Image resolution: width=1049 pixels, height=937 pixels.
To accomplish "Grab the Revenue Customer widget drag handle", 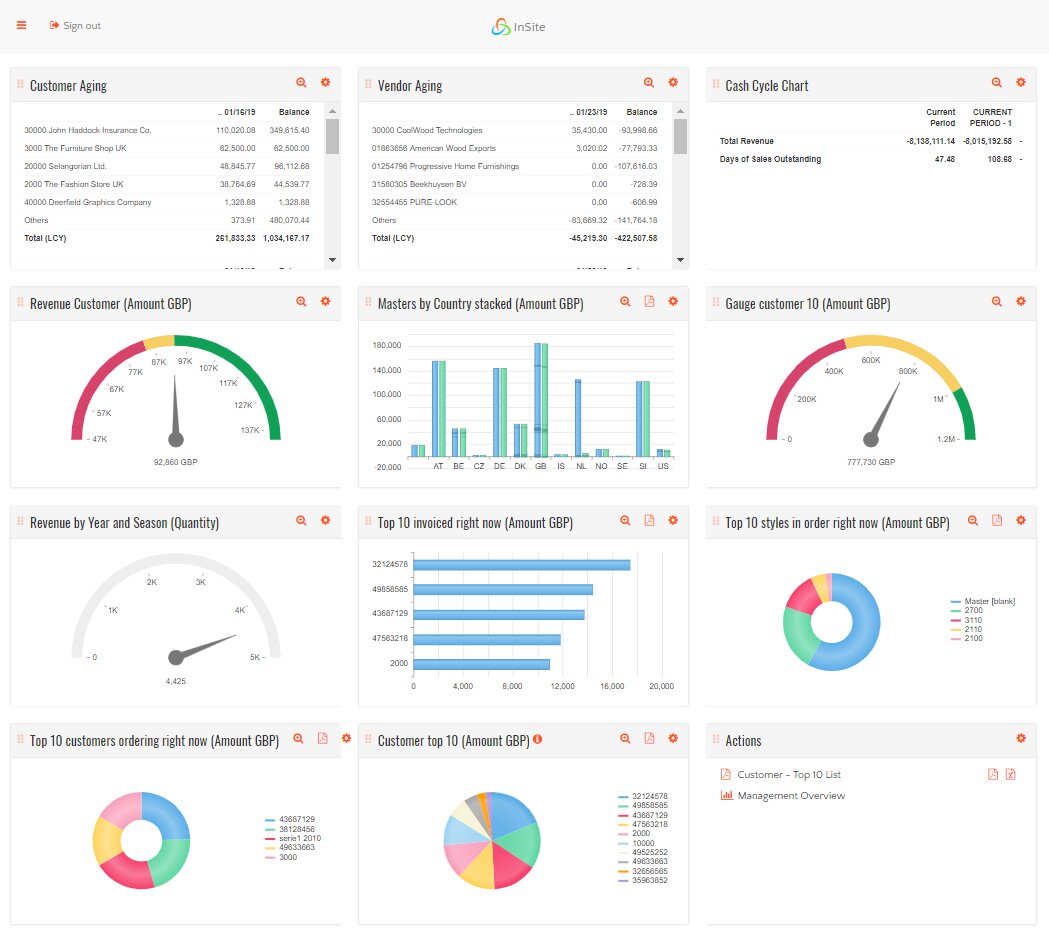I will [20, 302].
